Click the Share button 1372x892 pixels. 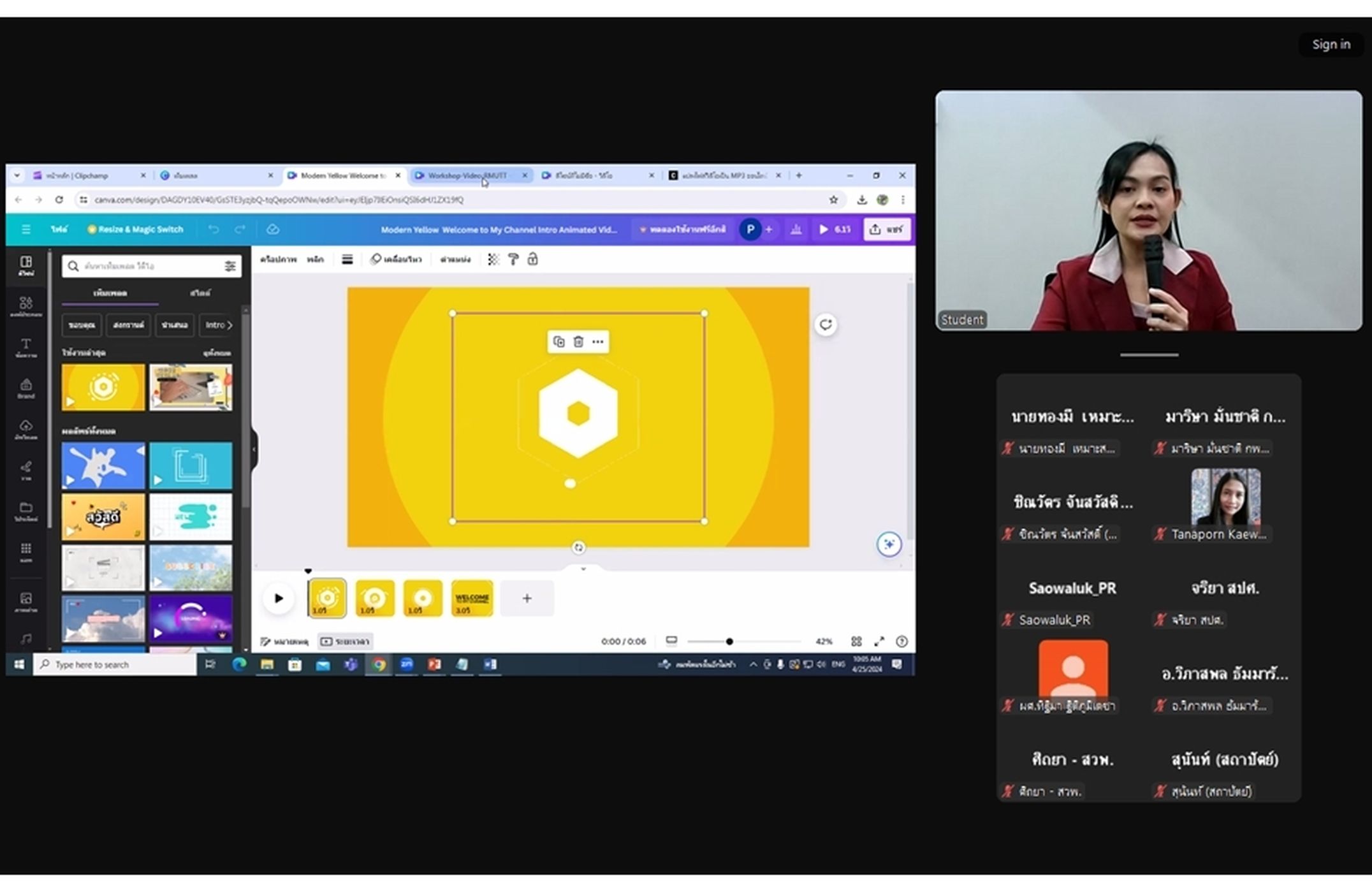[887, 229]
